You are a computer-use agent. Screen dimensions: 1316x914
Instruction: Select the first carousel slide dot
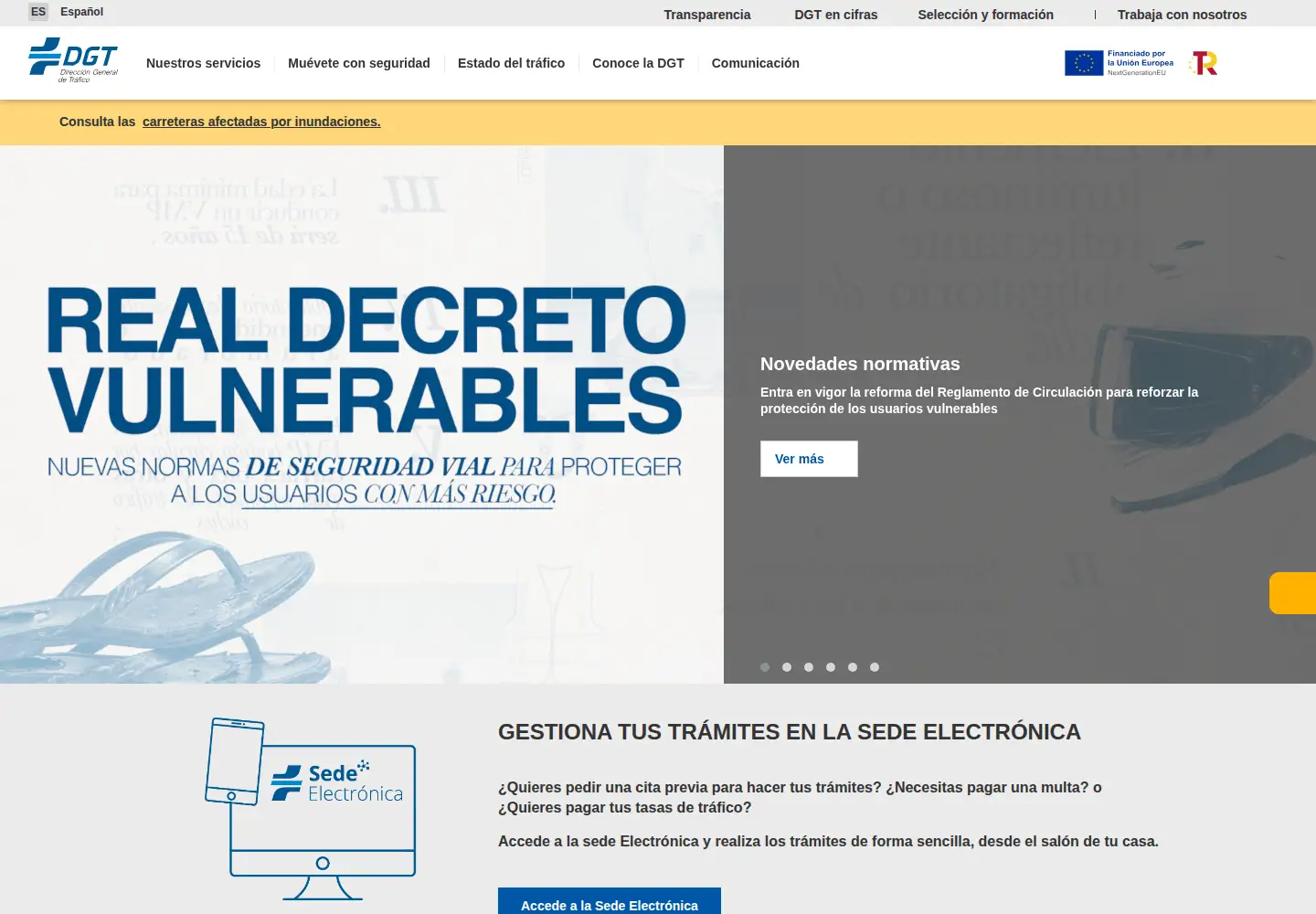pos(765,667)
